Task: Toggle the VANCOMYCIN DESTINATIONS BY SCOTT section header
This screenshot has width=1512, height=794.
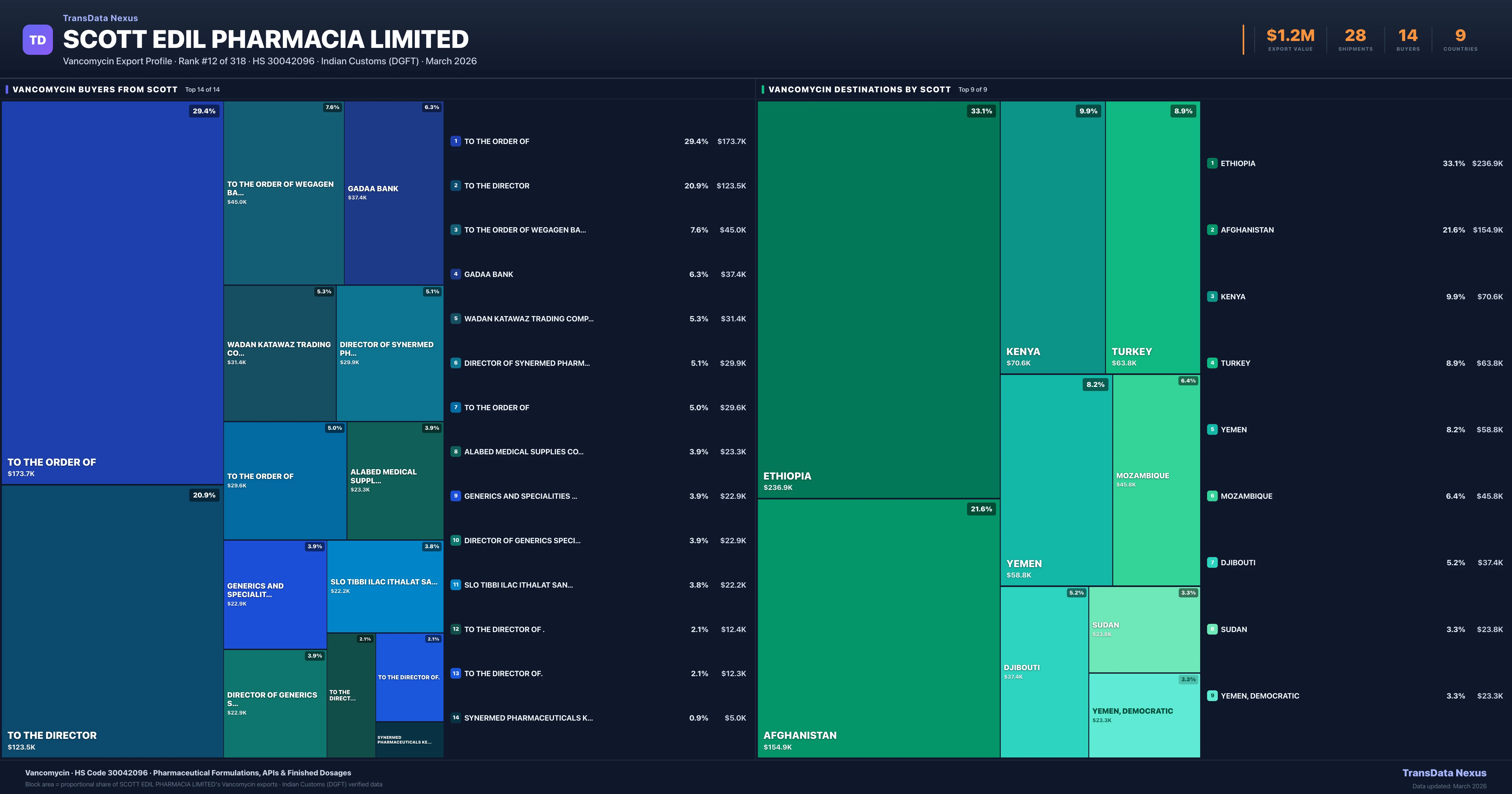Action: (859, 89)
